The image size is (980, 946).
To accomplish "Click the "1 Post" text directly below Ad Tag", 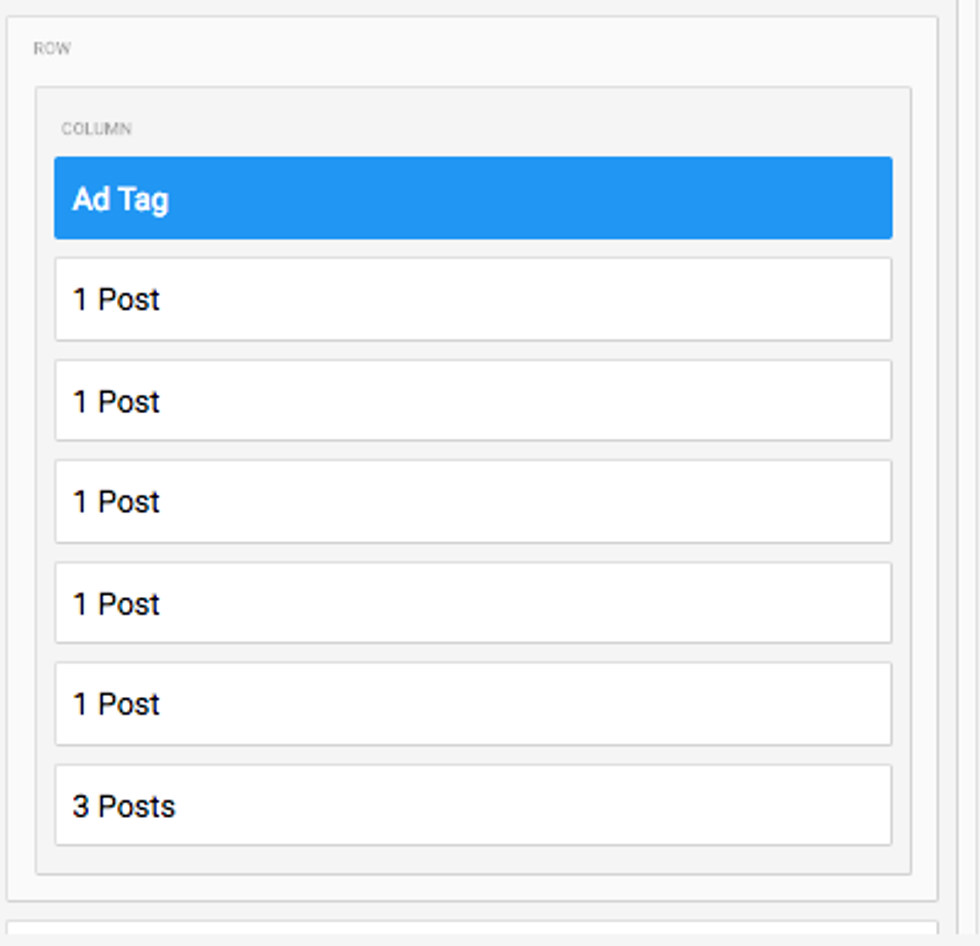I will [x=116, y=300].
